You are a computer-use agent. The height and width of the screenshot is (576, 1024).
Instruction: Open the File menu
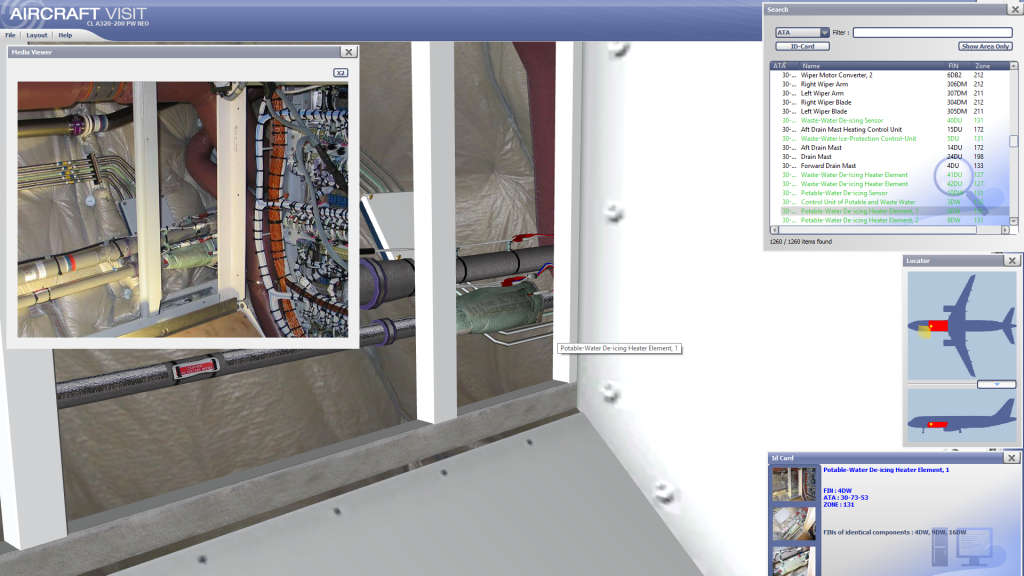[x=10, y=35]
